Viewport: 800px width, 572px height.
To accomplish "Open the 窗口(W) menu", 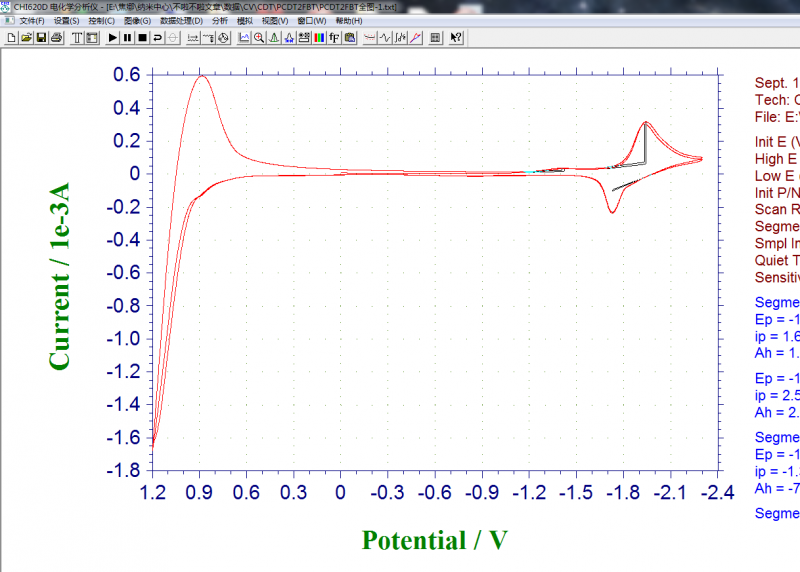I will coord(312,21).
